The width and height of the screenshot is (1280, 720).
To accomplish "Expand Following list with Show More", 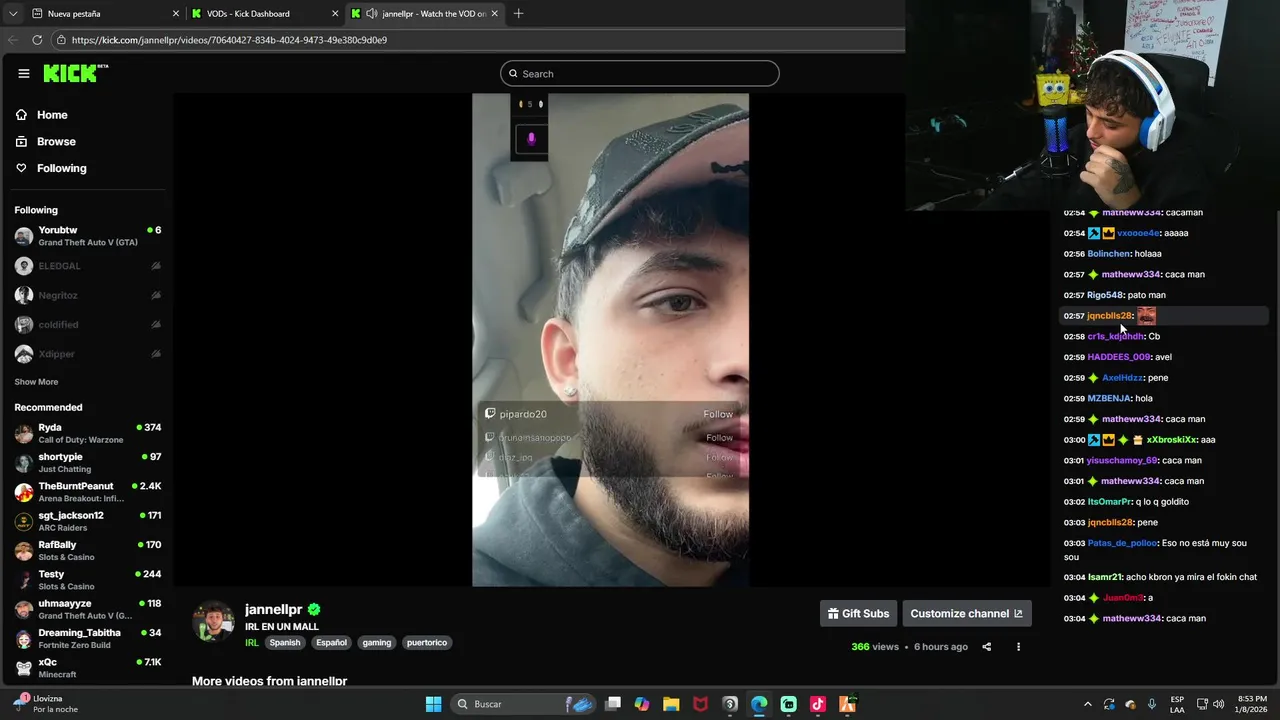I will tap(36, 382).
